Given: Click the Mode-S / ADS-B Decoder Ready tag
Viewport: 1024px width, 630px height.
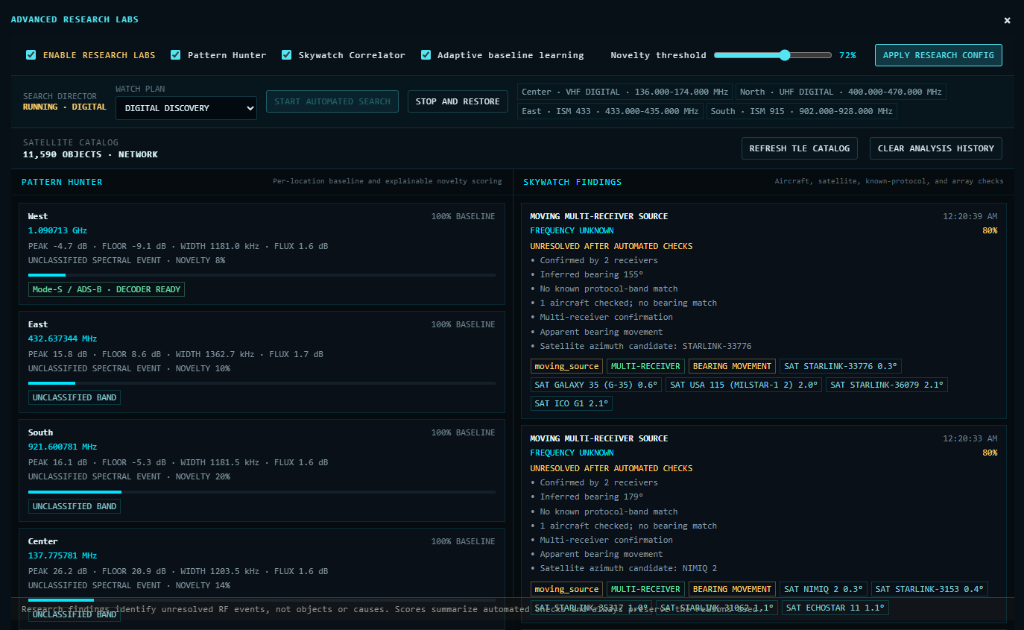Looking at the screenshot, I should click(x=106, y=289).
